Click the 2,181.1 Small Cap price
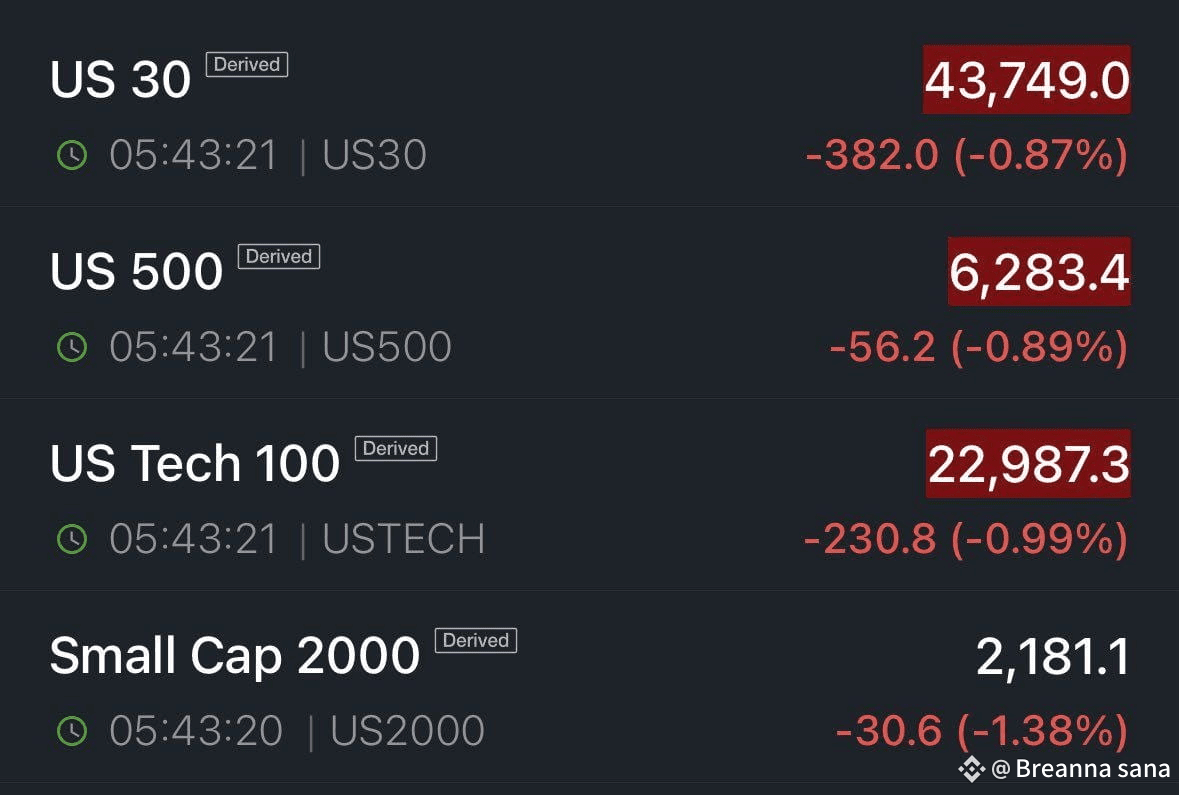This screenshot has height=795, width=1179. [x=1053, y=656]
